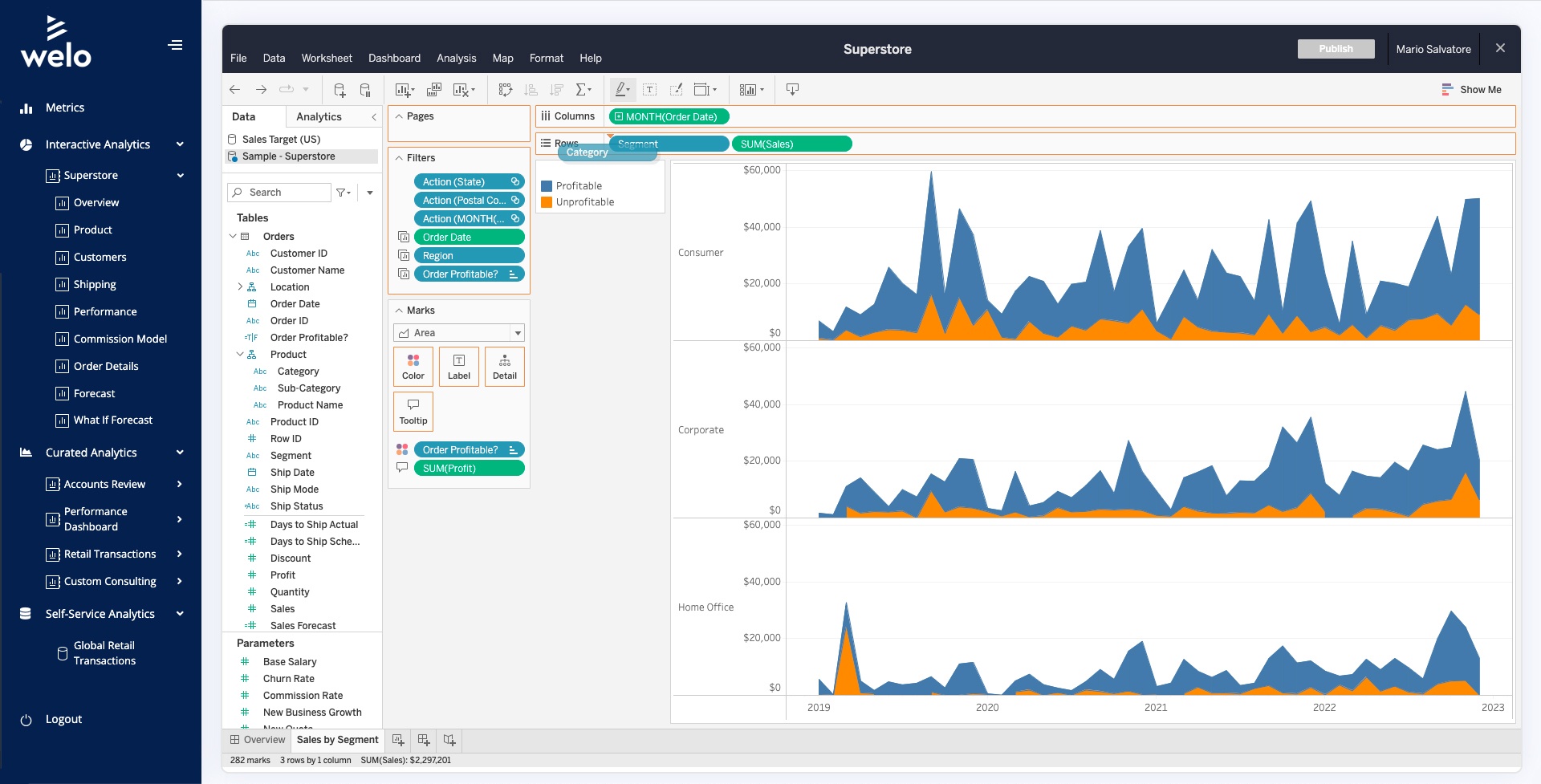Expand the Location field hierarchy
The height and width of the screenshot is (784, 1541).
pyautogui.click(x=240, y=287)
